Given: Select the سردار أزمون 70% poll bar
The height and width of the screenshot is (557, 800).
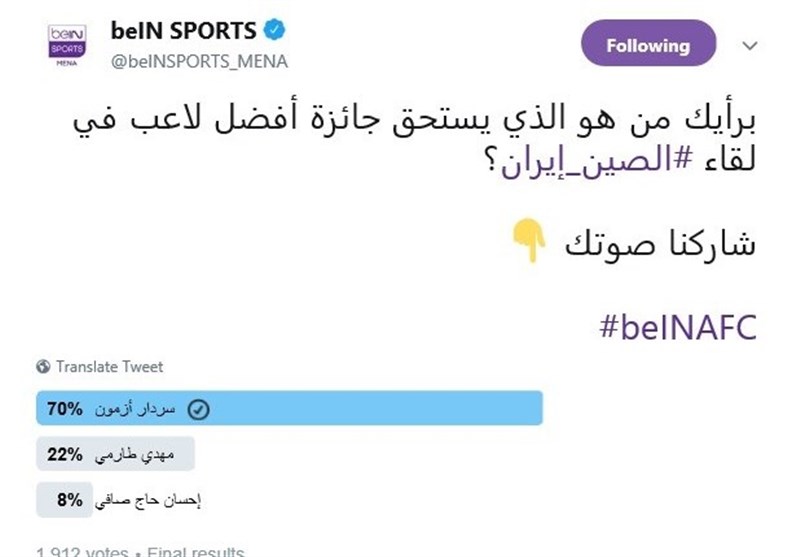Looking at the screenshot, I should pyautogui.click(x=289, y=409).
